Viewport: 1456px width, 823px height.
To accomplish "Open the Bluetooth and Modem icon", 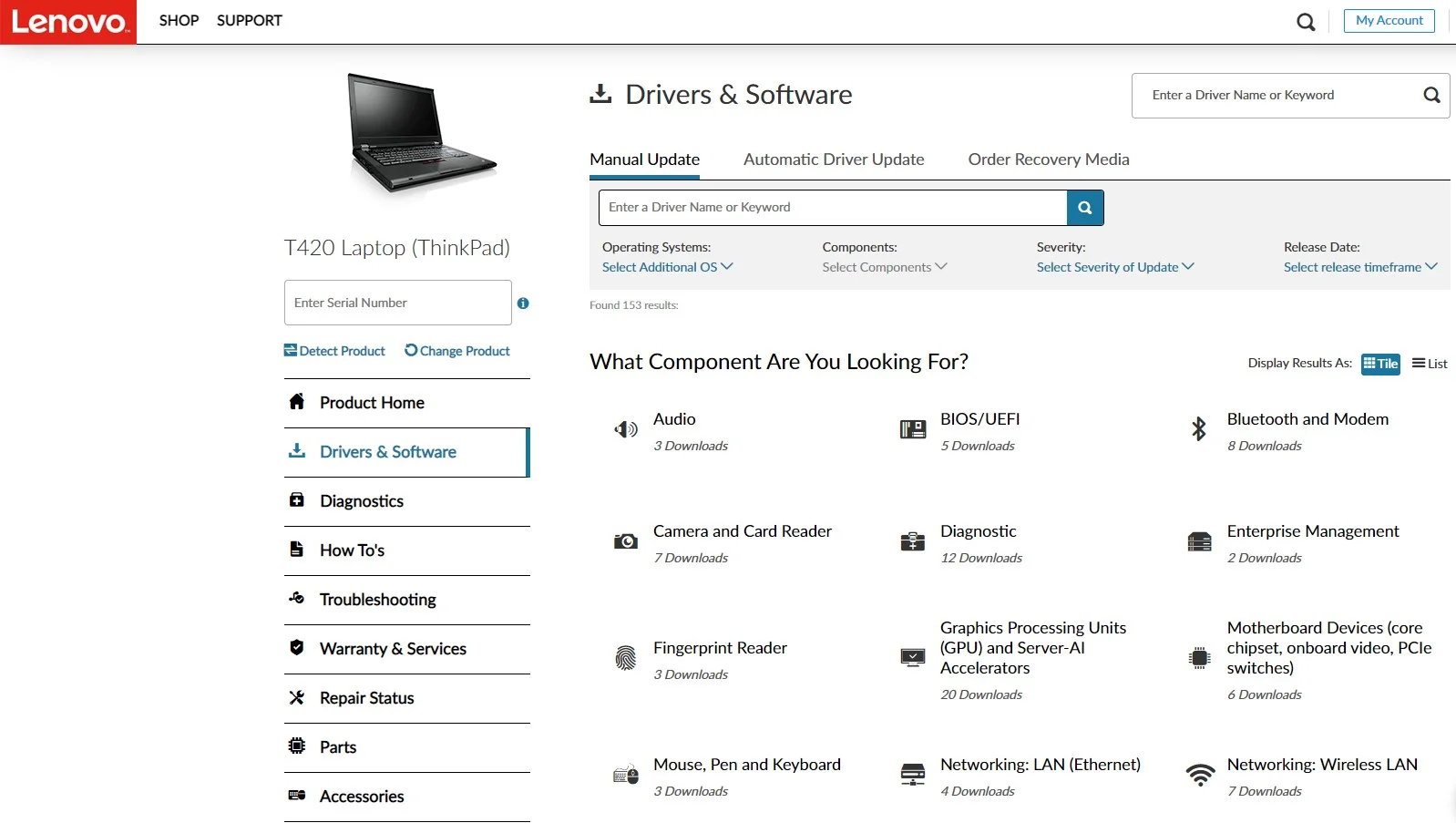I will point(1199,428).
